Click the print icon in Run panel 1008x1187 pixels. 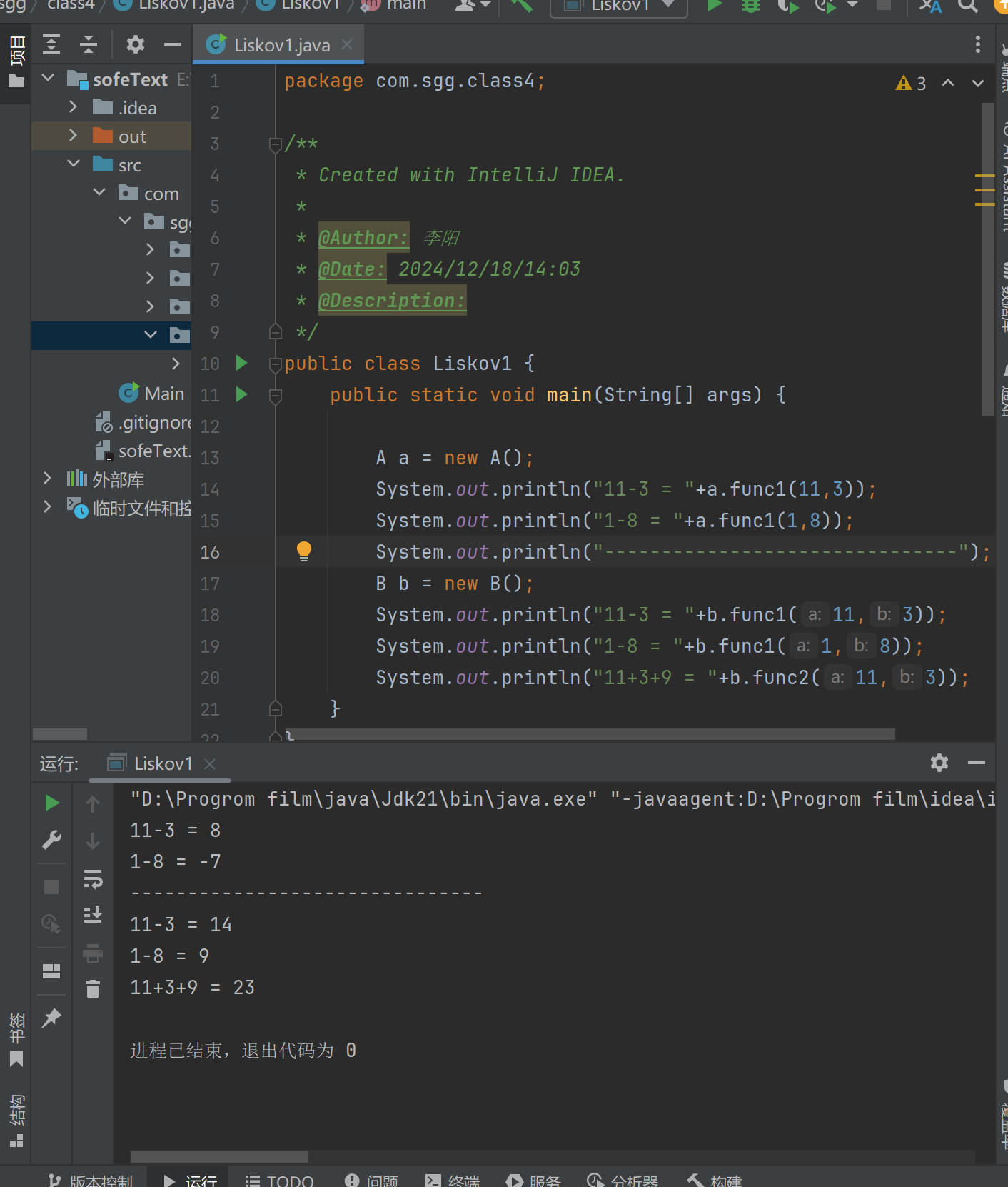tap(93, 953)
